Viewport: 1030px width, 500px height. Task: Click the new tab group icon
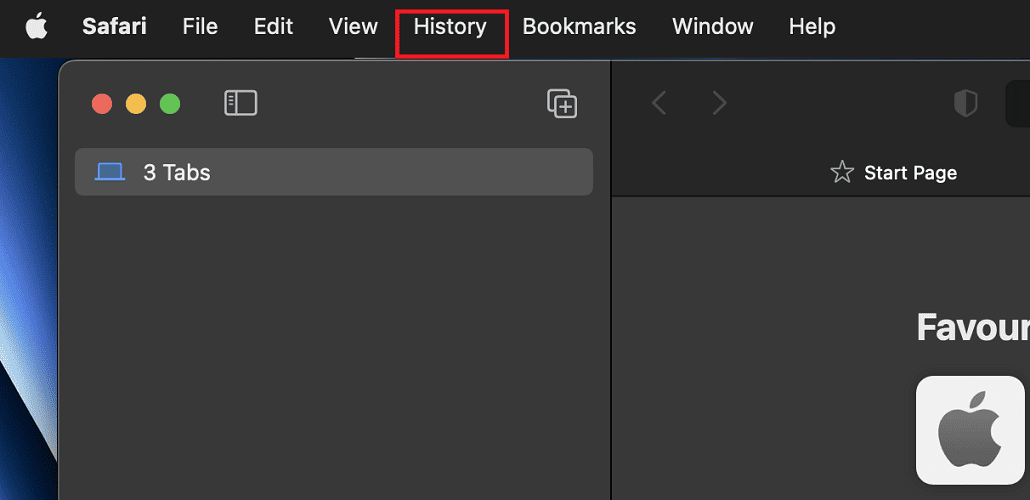click(562, 103)
